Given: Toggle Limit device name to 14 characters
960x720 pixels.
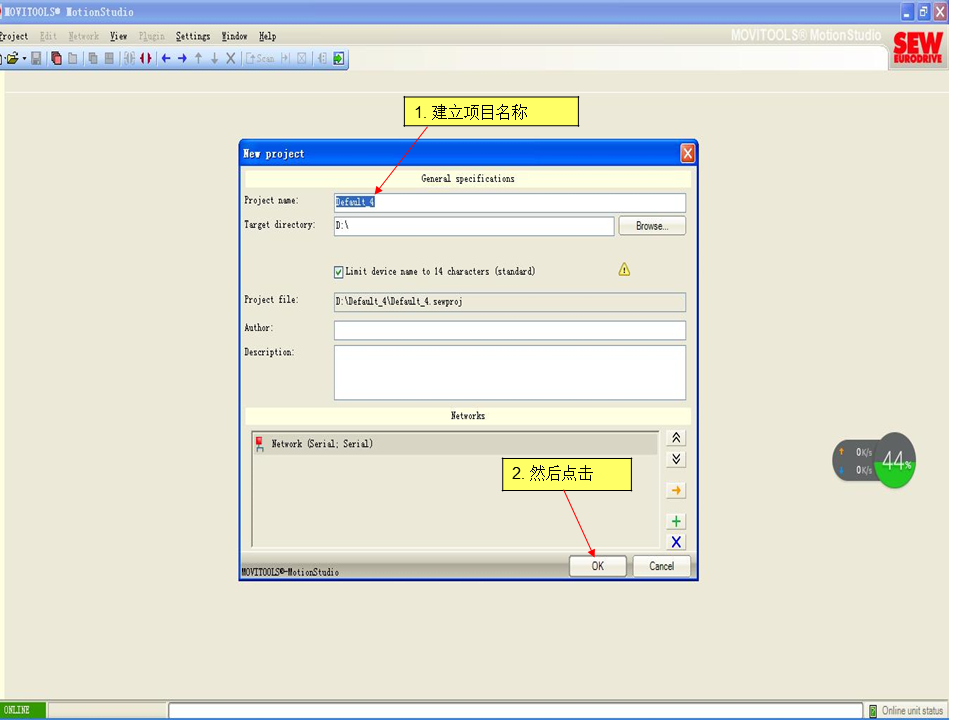Looking at the screenshot, I should click(x=339, y=272).
